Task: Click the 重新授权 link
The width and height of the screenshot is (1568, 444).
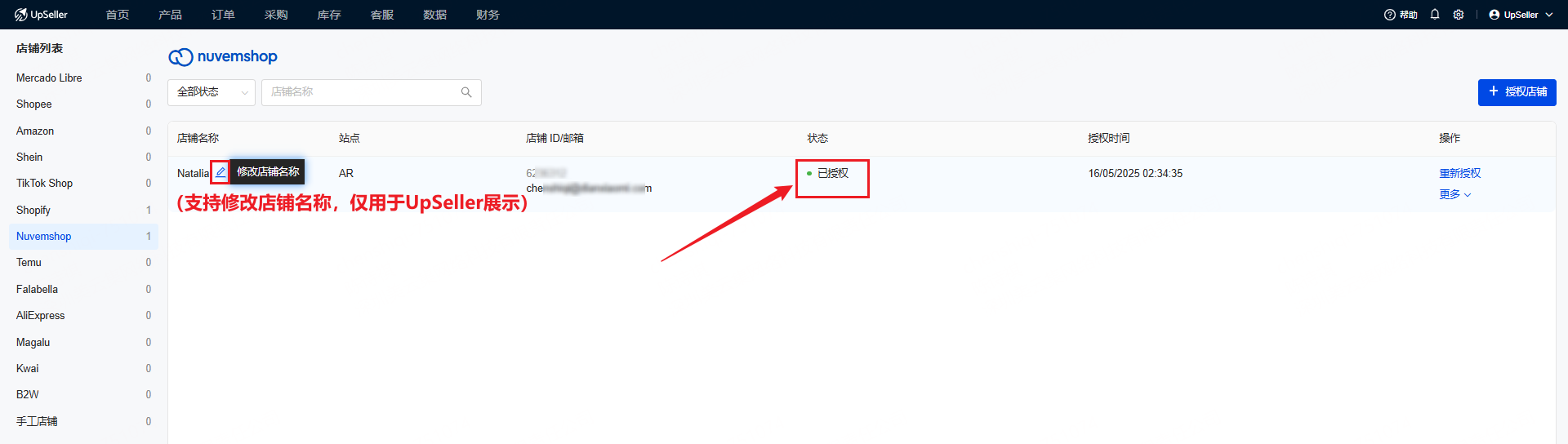Action: pos(1460,173)
